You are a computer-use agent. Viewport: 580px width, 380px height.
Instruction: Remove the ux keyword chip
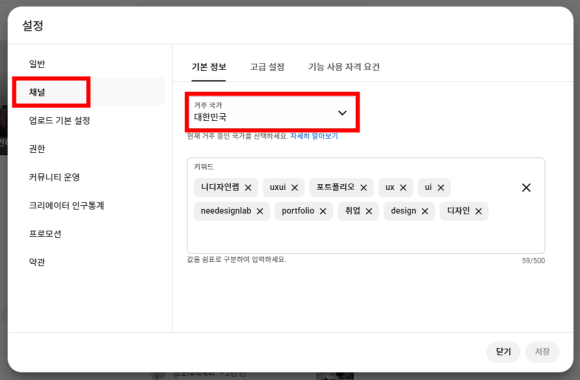(403, 188)
